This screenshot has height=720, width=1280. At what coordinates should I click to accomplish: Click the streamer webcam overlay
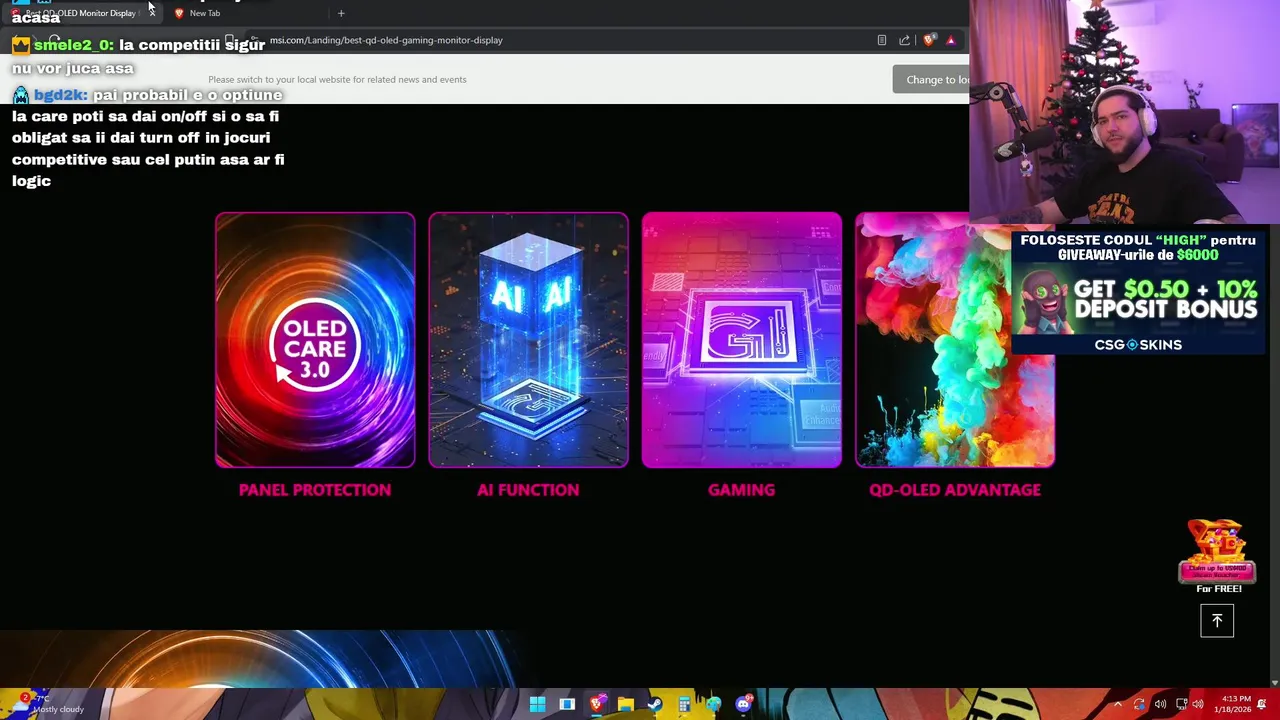coord(1124,111)
